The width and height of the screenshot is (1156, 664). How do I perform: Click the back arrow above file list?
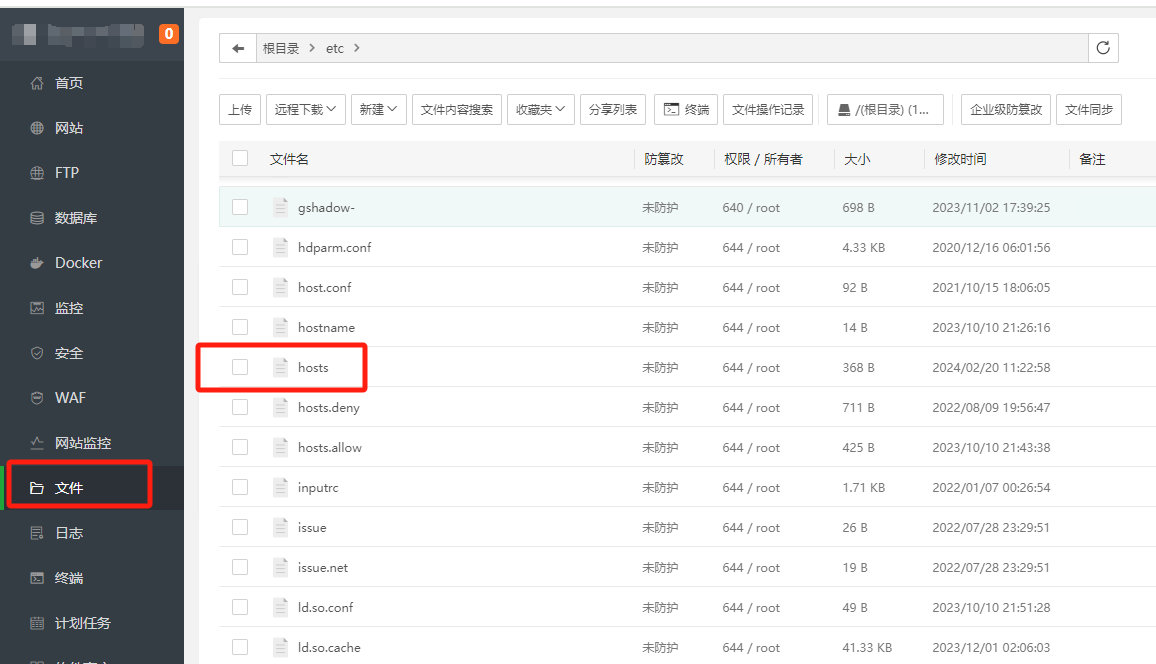pyautogui.click(x=237, y=47)
